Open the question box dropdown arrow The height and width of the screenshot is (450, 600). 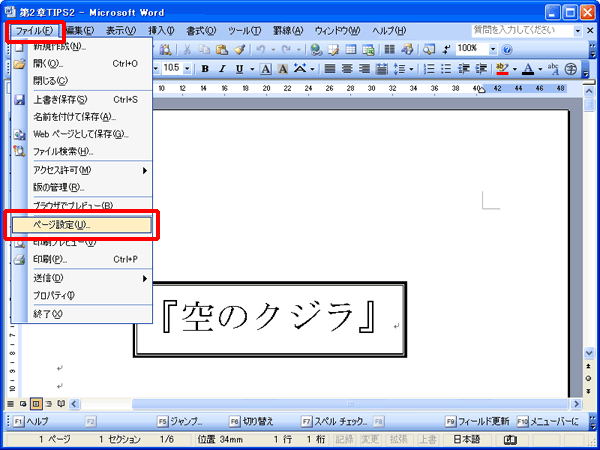click(x=577, y=31)
